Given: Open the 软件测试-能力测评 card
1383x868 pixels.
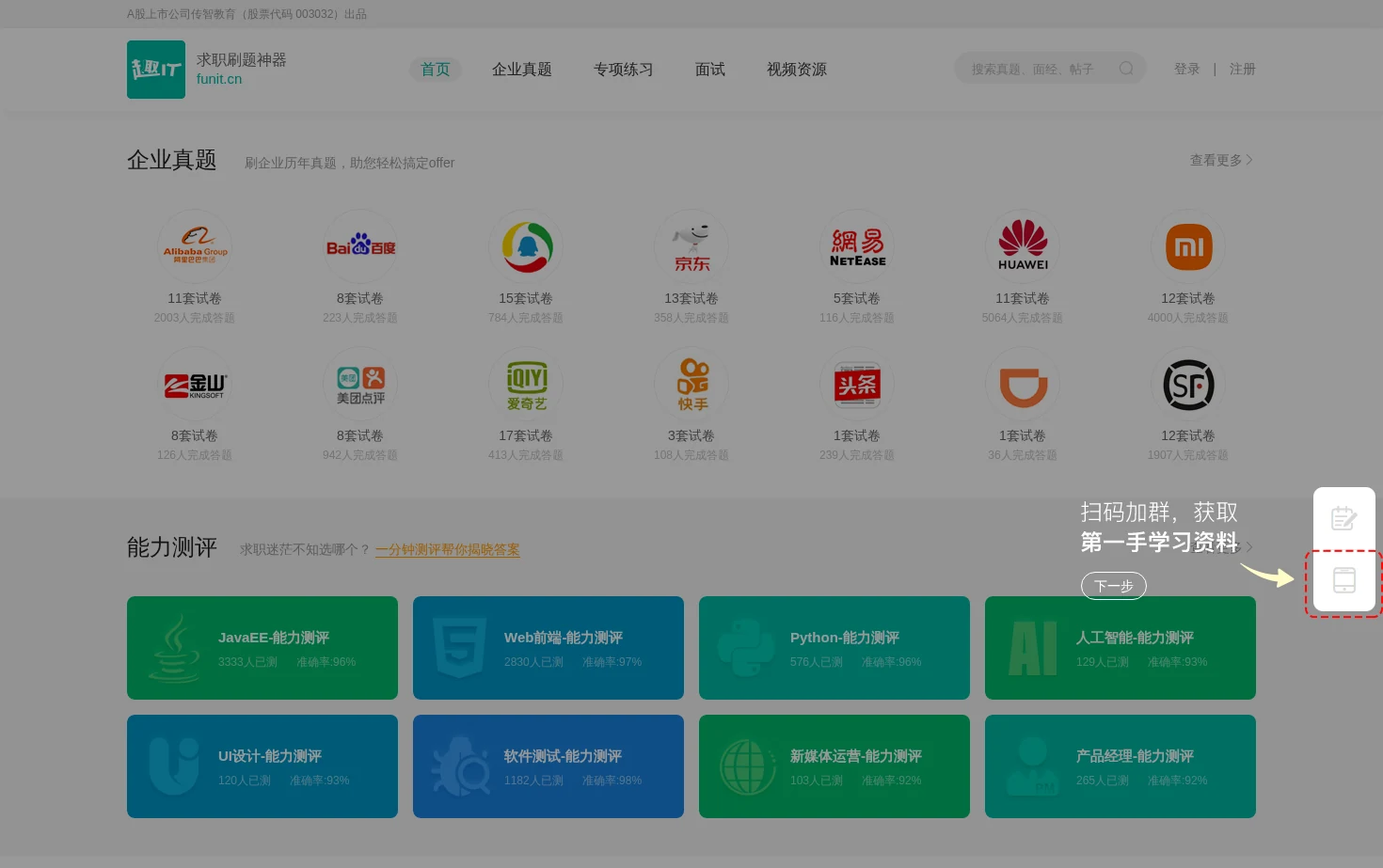Looking at the screenshot, I should [x=548, y=766].
